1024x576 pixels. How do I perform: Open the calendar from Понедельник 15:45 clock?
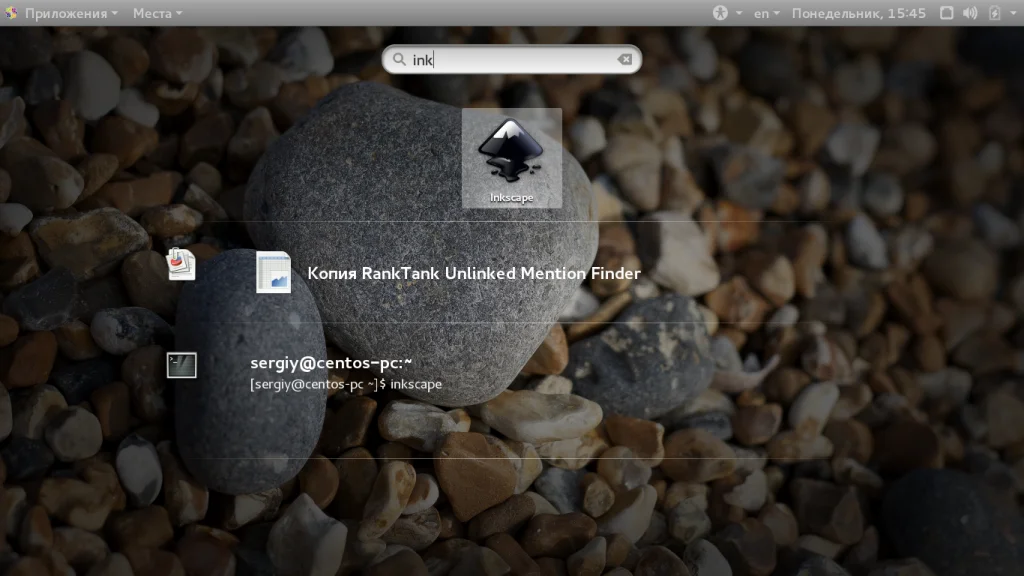858,13
